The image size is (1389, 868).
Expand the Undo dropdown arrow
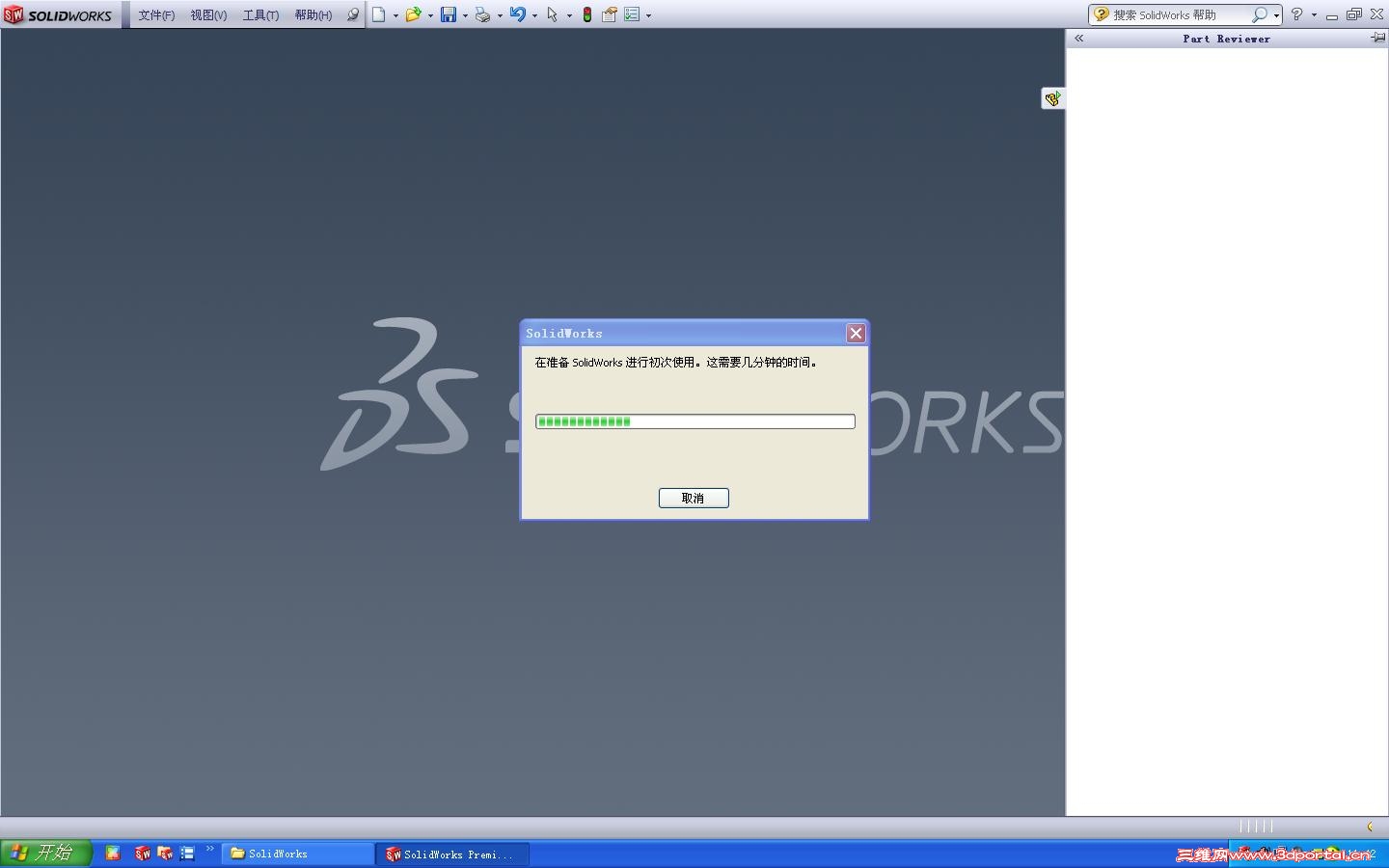coord(534,15)
